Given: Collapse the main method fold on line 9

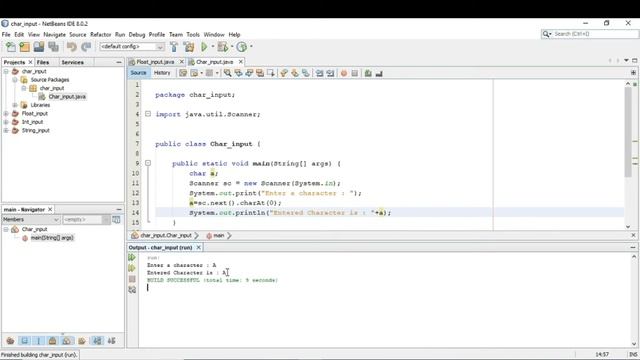Looking at the screenshot, I should coord(148,163).
